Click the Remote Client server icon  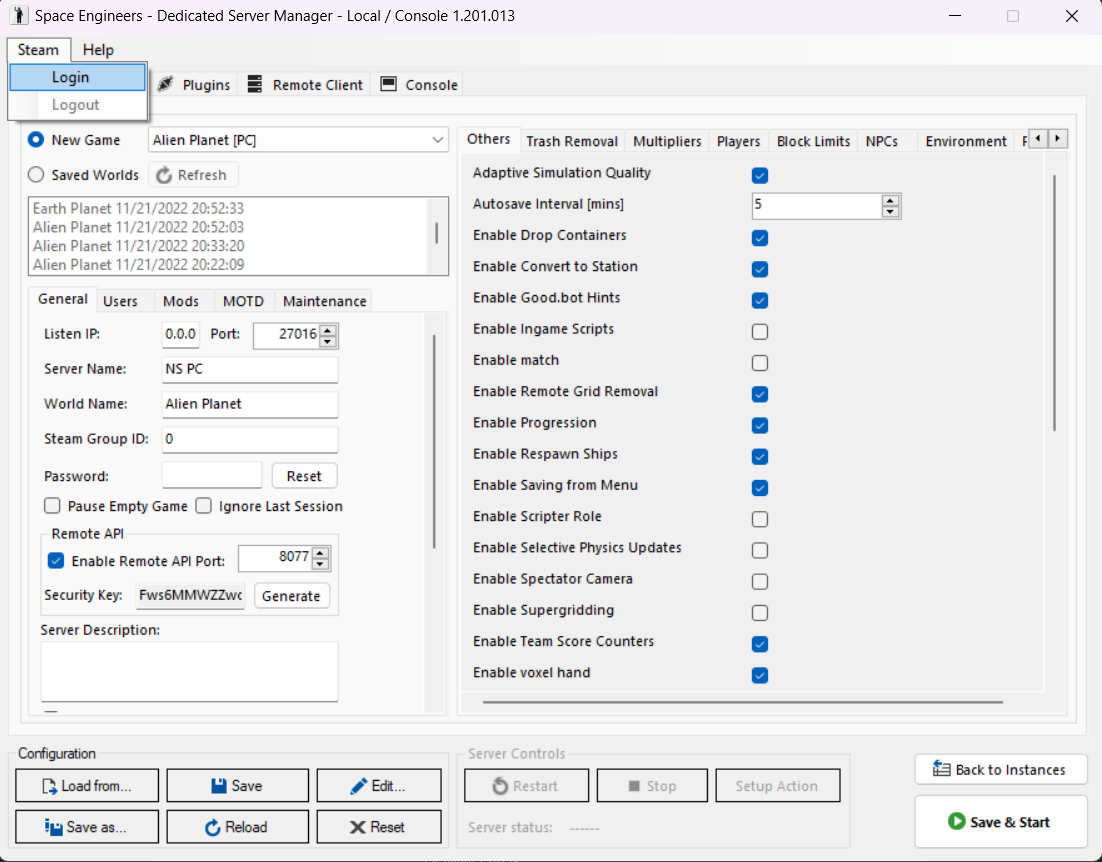[x=254, y=84]
